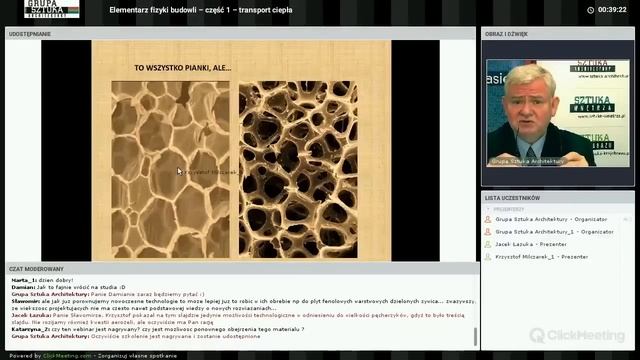The width and height of the screenshot is (640, 360).
Task: Click the clock icon beside the timer
Action: coord(590,10)
